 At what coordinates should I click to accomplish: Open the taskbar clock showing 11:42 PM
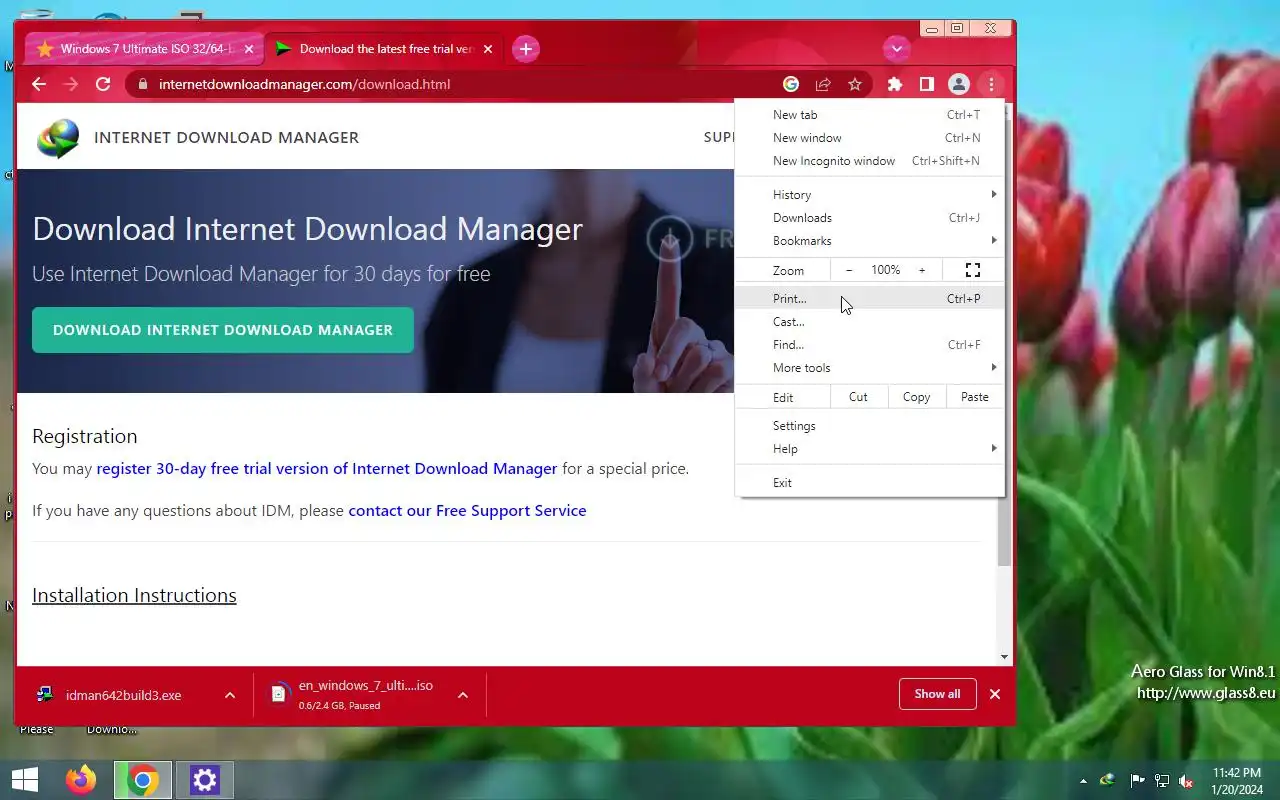click(x=1236, y=781)
